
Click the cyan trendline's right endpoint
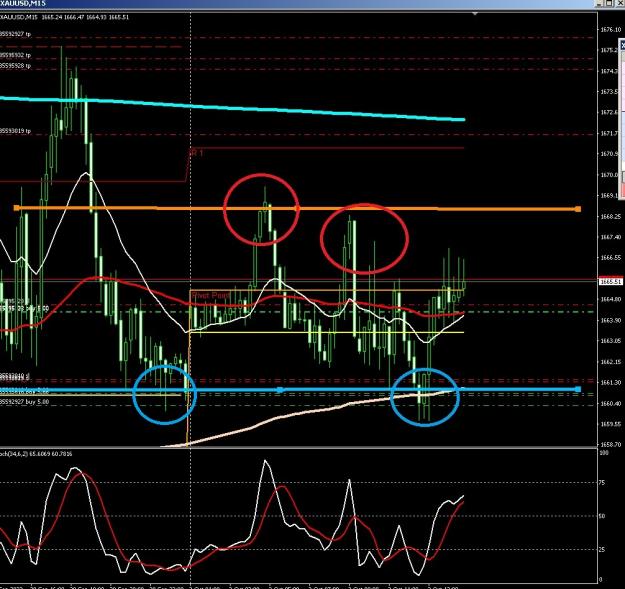pos(464,119)
